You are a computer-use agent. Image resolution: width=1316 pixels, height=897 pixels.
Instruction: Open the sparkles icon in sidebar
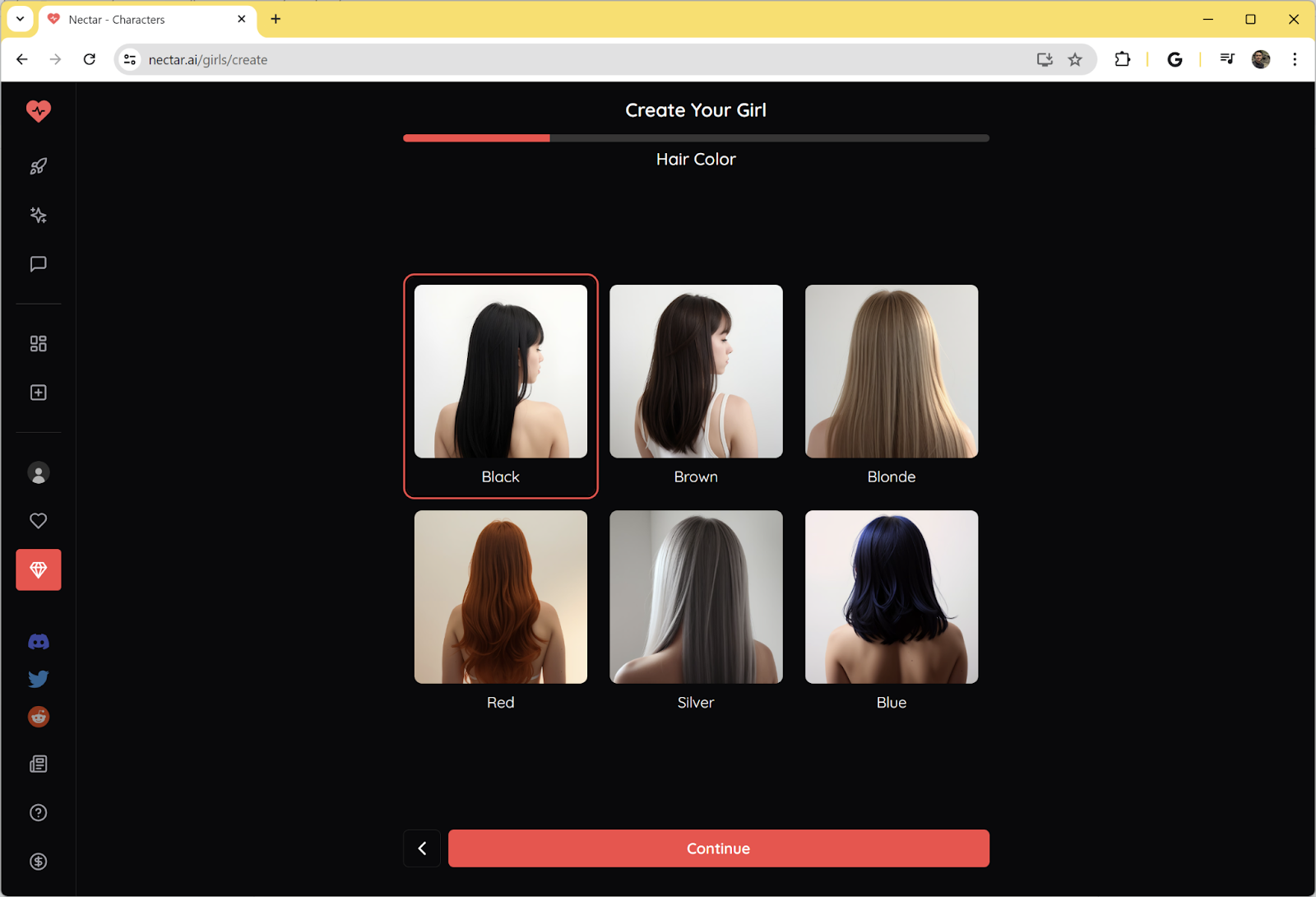(38, 215)
